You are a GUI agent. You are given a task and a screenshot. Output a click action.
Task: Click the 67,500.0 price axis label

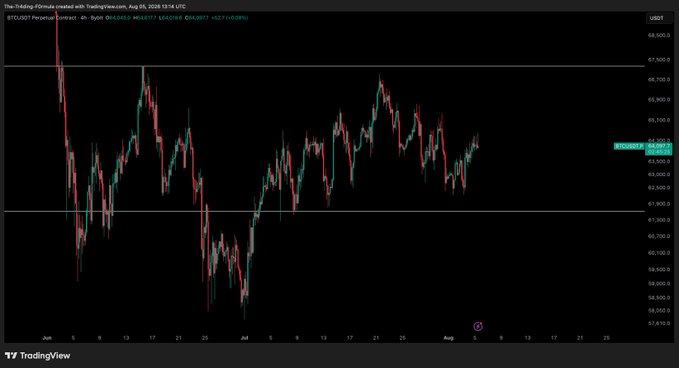pyautogui.click(x=659, y=60)
